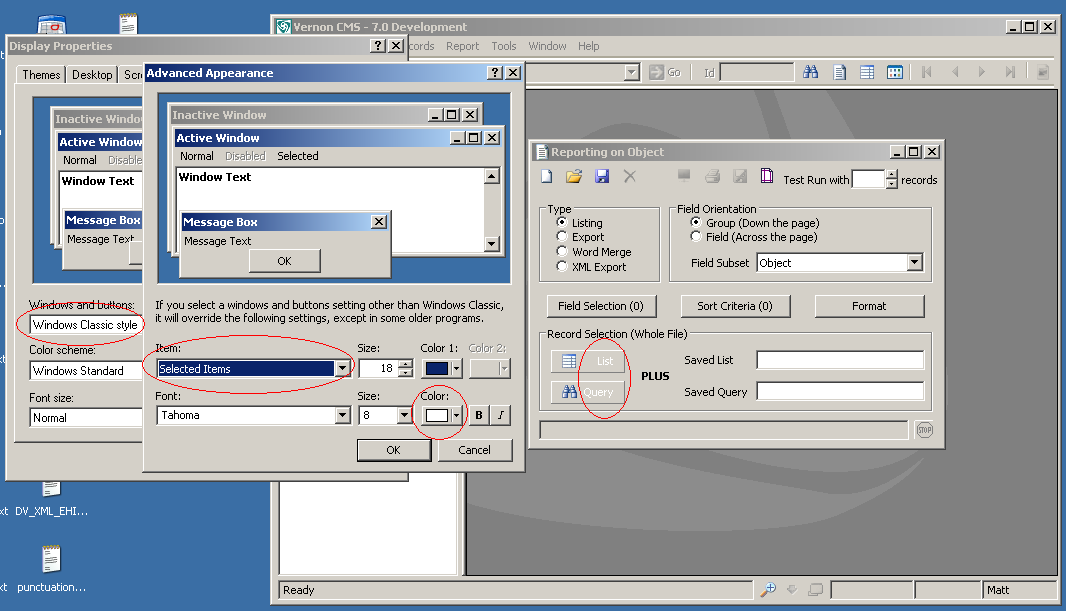Screen dimensions: 1066x611
Task: Click the binoculars search icon in Vernon toolbar
Action: [x=810, y=72]
